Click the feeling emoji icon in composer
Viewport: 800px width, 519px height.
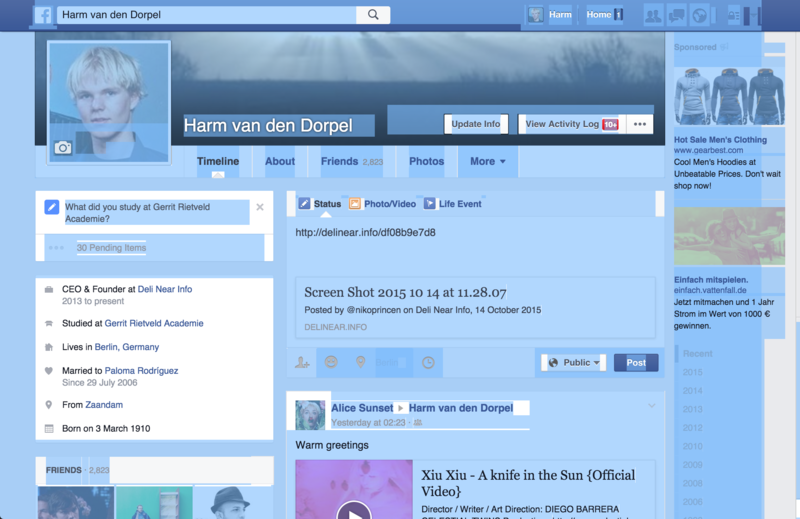(x=331, y=362)
